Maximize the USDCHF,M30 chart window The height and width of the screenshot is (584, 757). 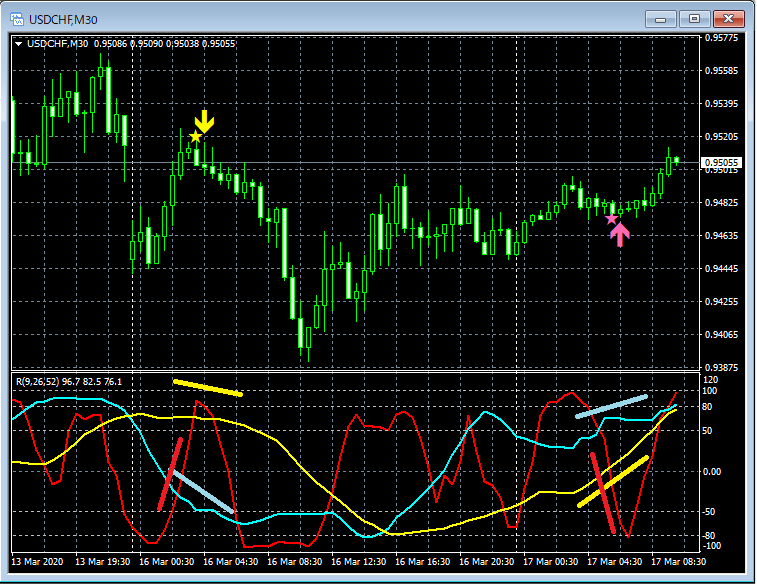click(x=694, y=19)
